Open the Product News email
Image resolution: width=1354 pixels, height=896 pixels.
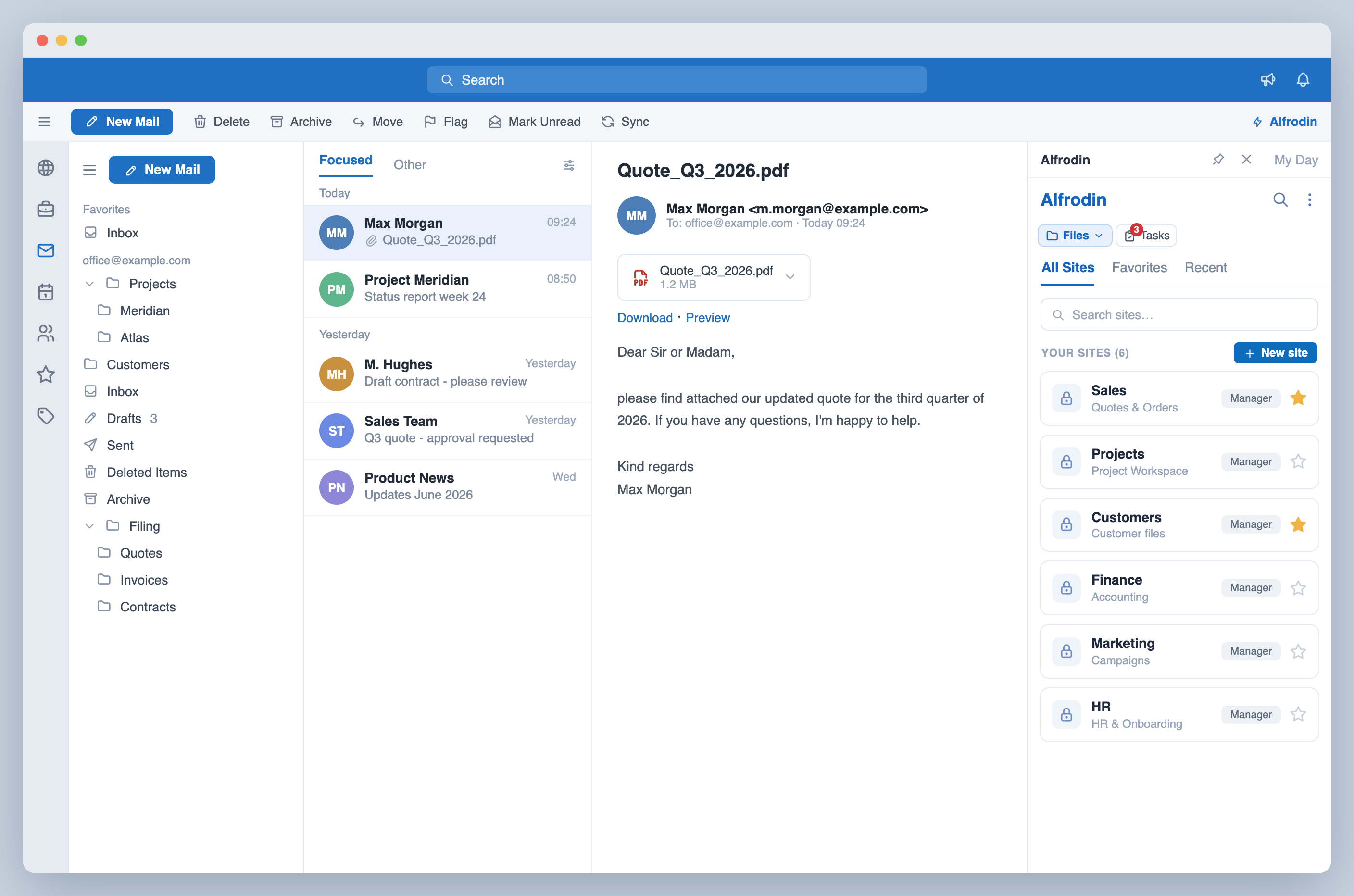pyautogui.click(x=448, y=487)
